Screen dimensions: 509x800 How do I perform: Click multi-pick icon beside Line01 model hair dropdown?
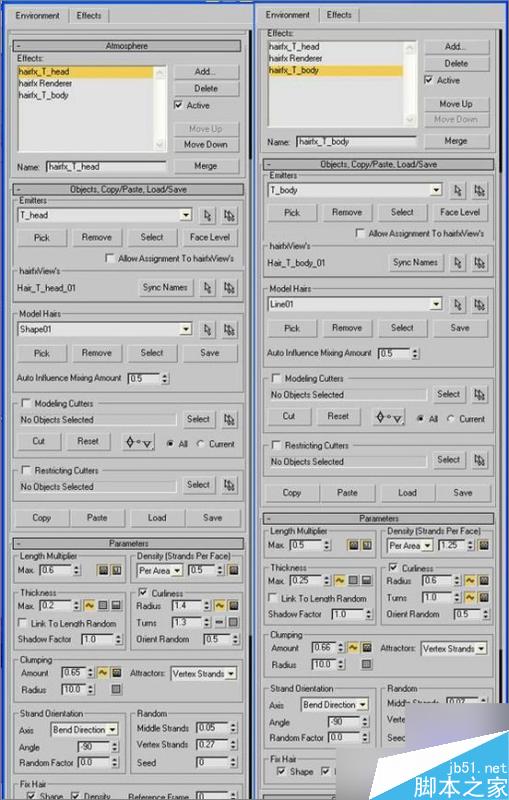[x=479, y=305]
